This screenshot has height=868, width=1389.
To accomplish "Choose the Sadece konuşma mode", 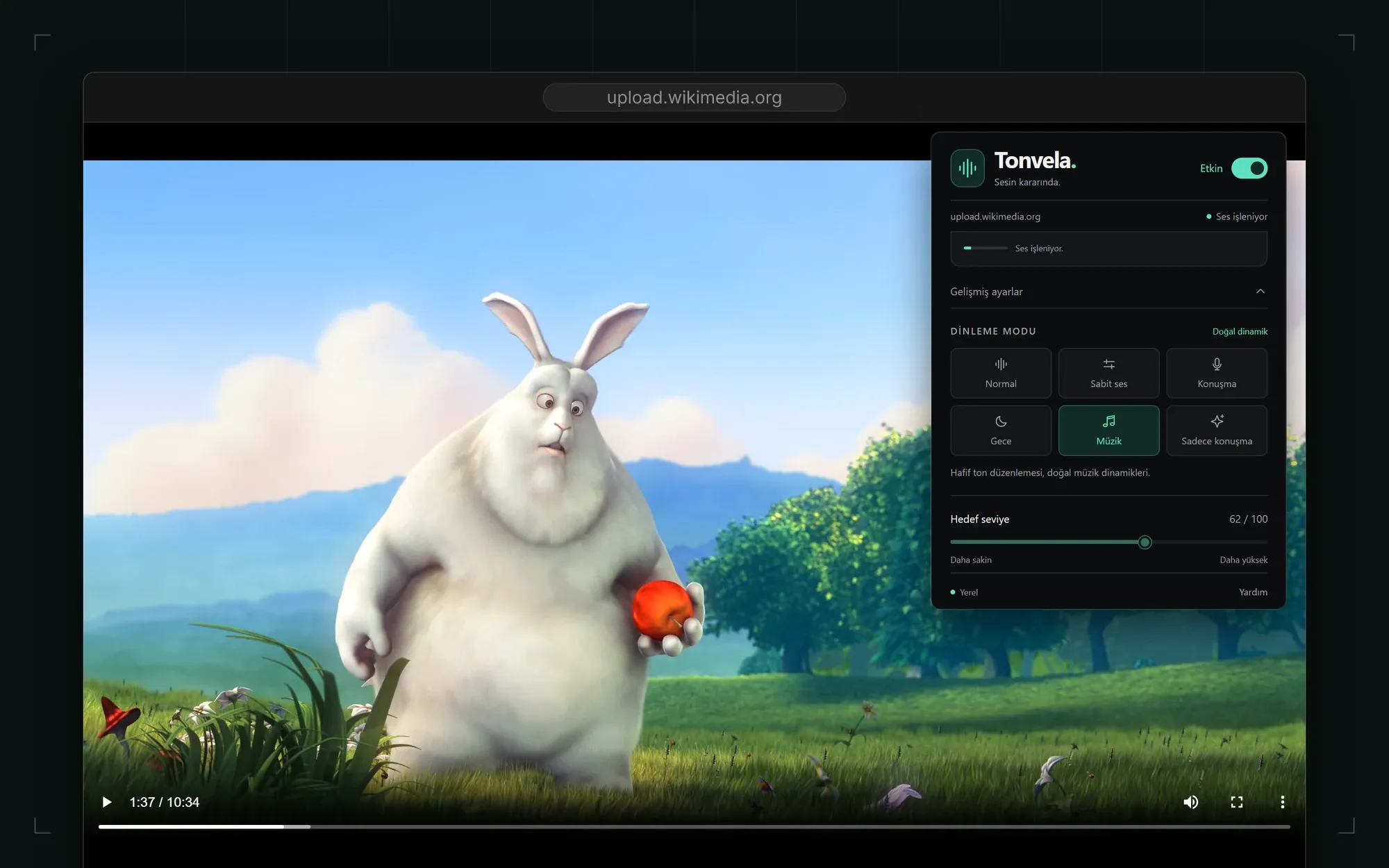I will pos(1217,431).
